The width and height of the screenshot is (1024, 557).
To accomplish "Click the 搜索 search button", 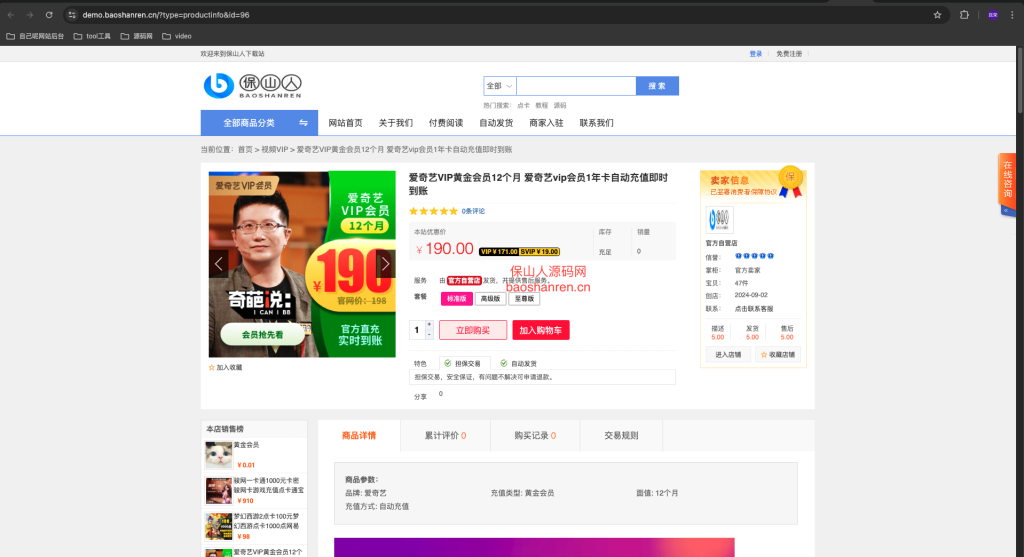I will click(657, 86).
